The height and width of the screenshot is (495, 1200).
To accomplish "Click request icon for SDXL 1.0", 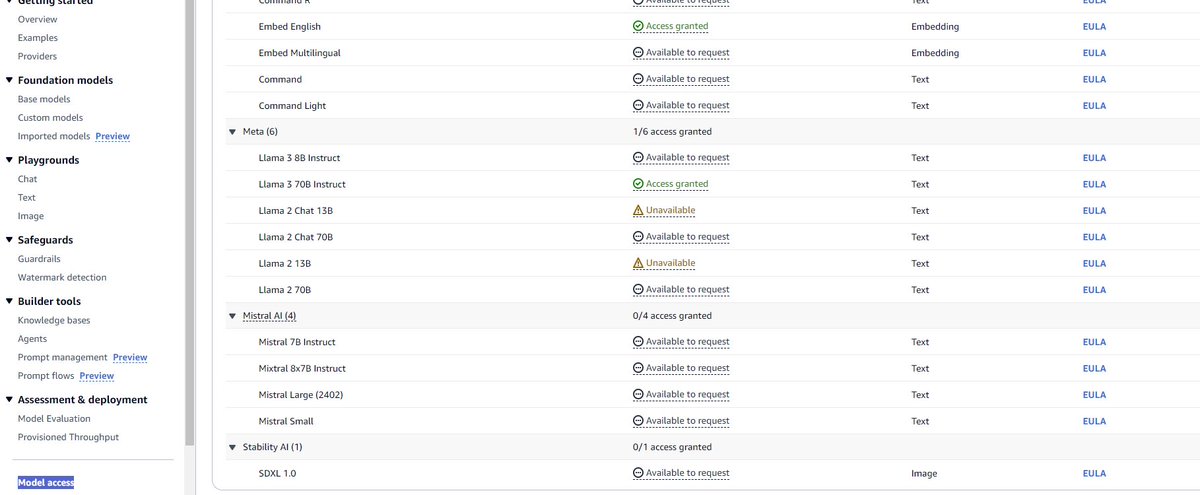I will [x=638, y=474].
